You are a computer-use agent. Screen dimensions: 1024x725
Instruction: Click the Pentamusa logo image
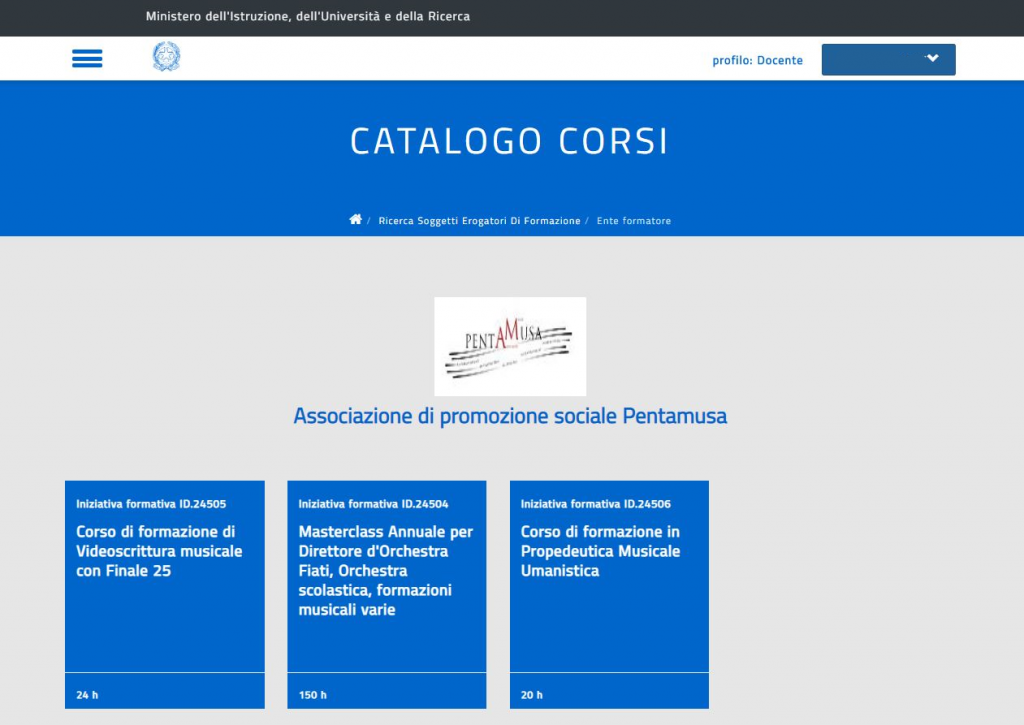510,346
